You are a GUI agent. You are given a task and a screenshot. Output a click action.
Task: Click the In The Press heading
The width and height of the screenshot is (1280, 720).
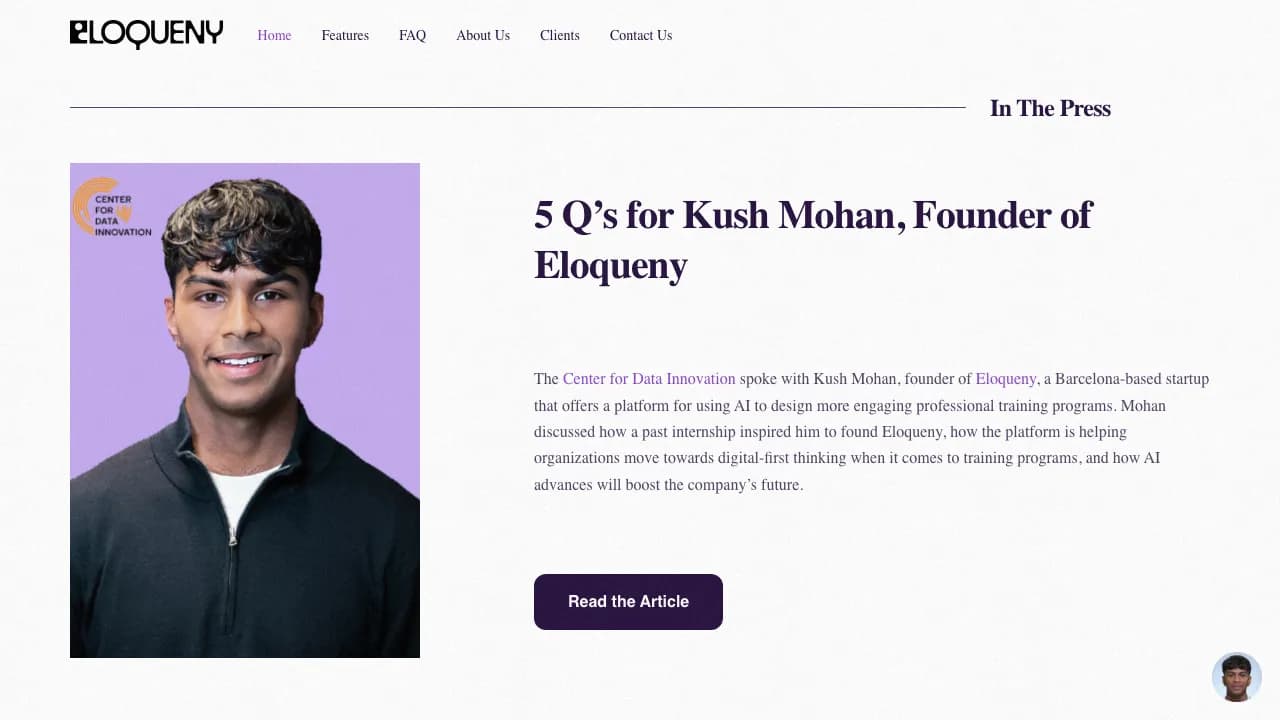1050,108
